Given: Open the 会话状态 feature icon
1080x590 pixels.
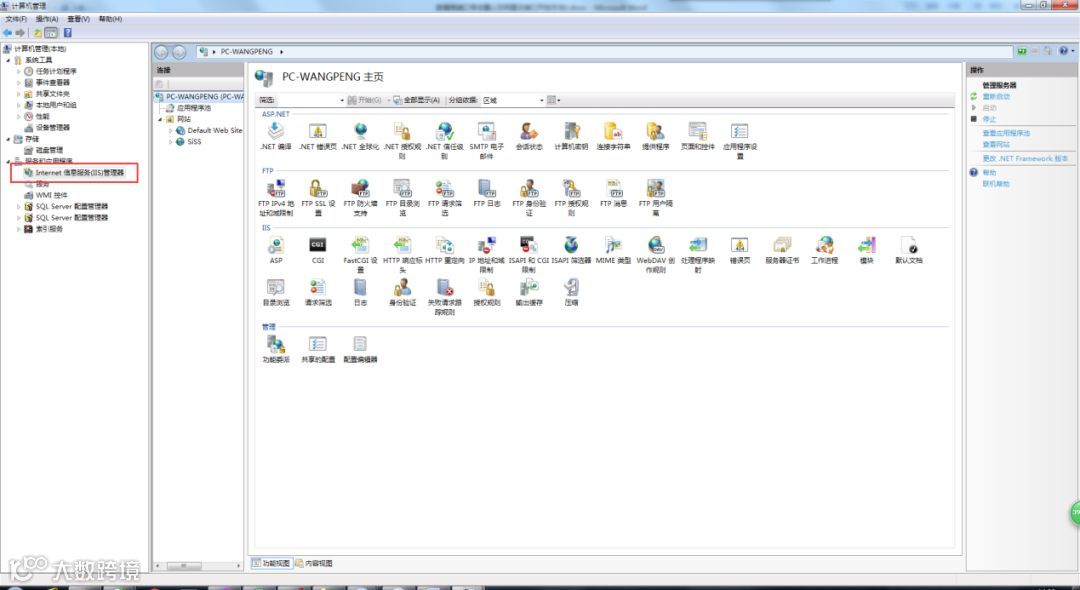Looking at the screenshot, I should (x=529, y=131).
